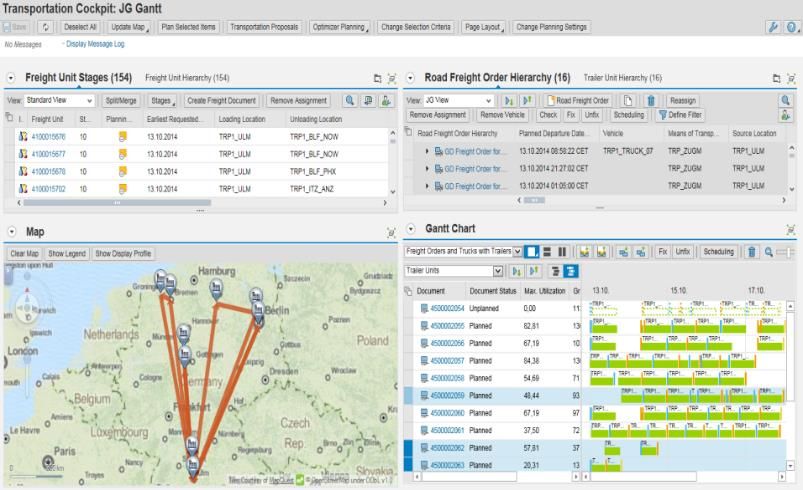Open the Display Message Log link
The image size is (803, 490).
tap(95, 44)
